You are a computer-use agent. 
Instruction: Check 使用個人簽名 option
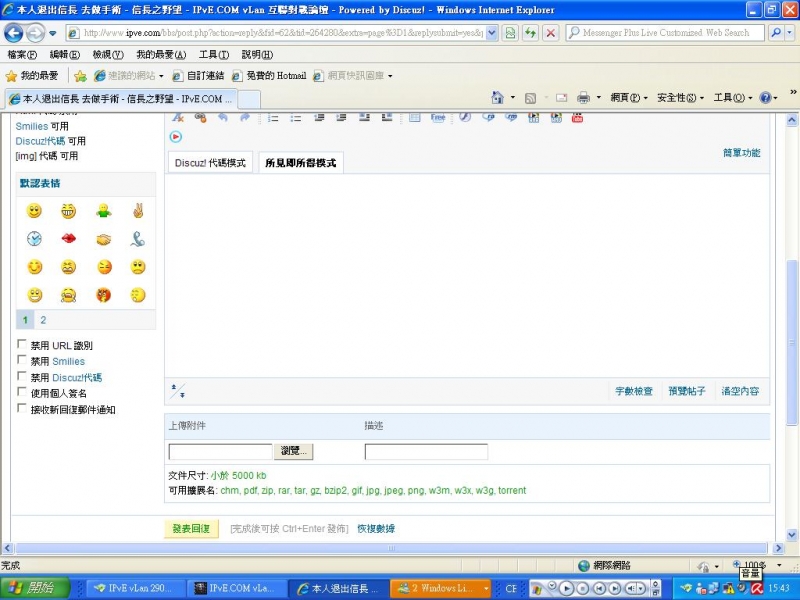tap(22, 392)
